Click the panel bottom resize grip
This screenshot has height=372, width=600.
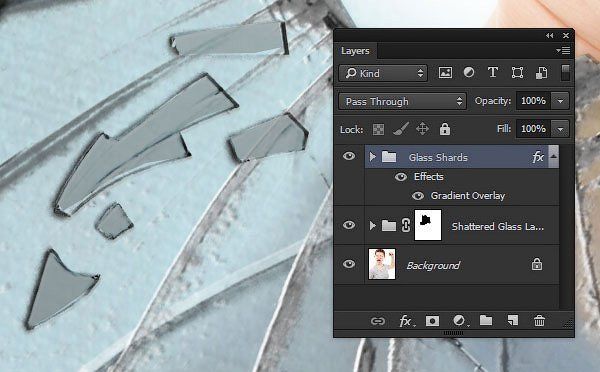(453, 333)
